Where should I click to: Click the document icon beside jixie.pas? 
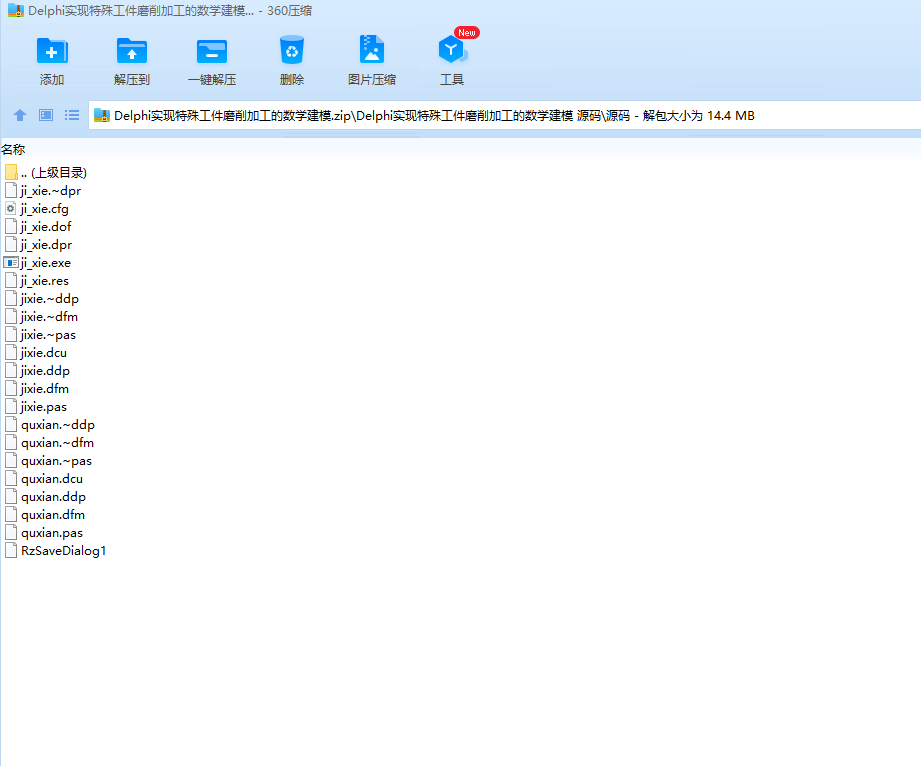(11, 406)
